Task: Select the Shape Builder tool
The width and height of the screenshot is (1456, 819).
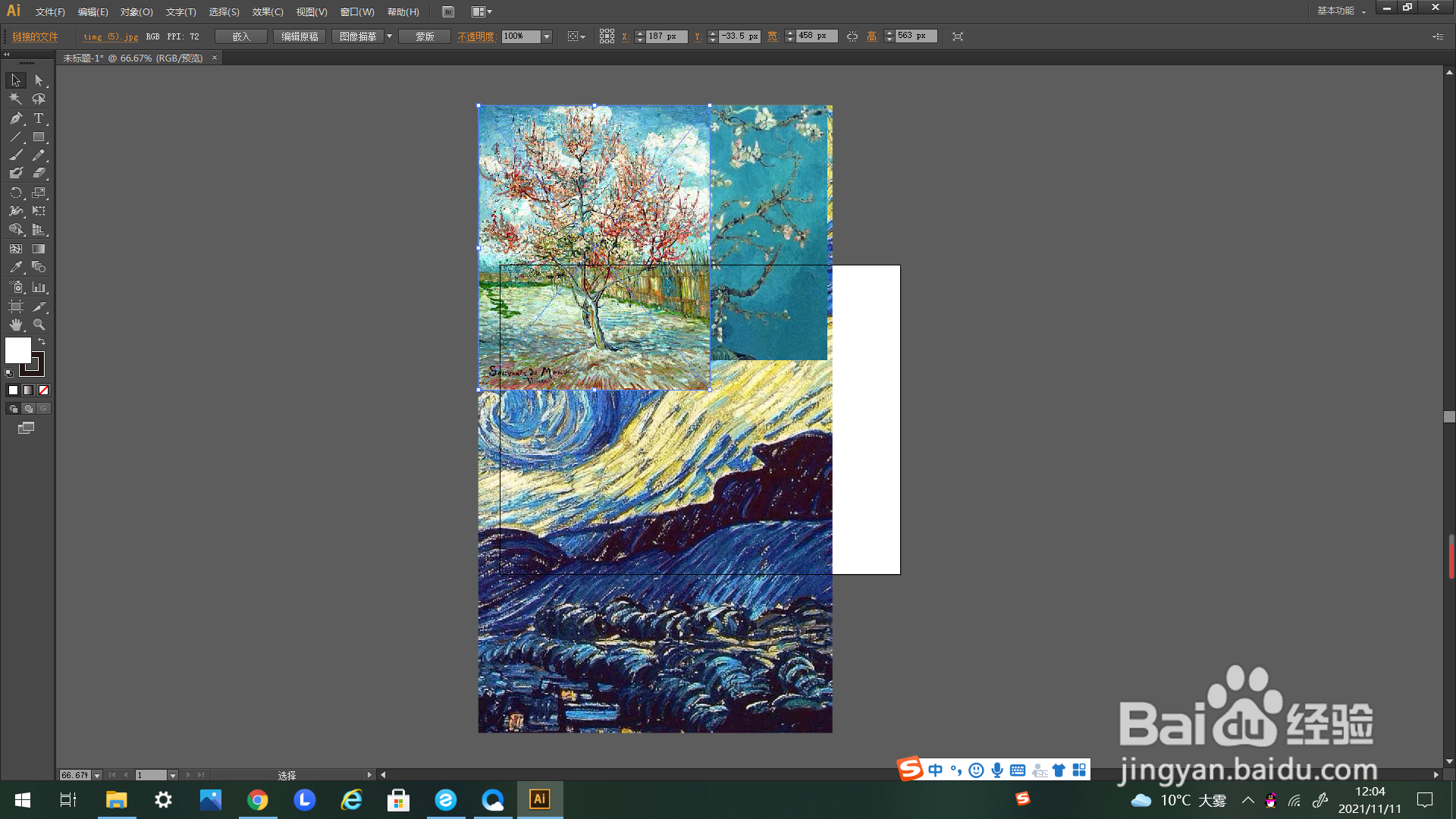Action: point(16,230)
